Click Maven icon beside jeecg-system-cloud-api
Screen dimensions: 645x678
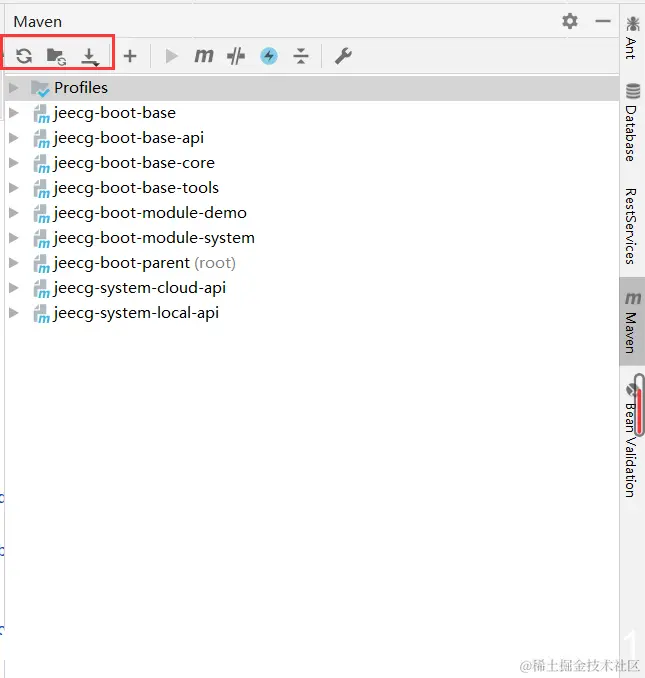(x=42, y=288)
